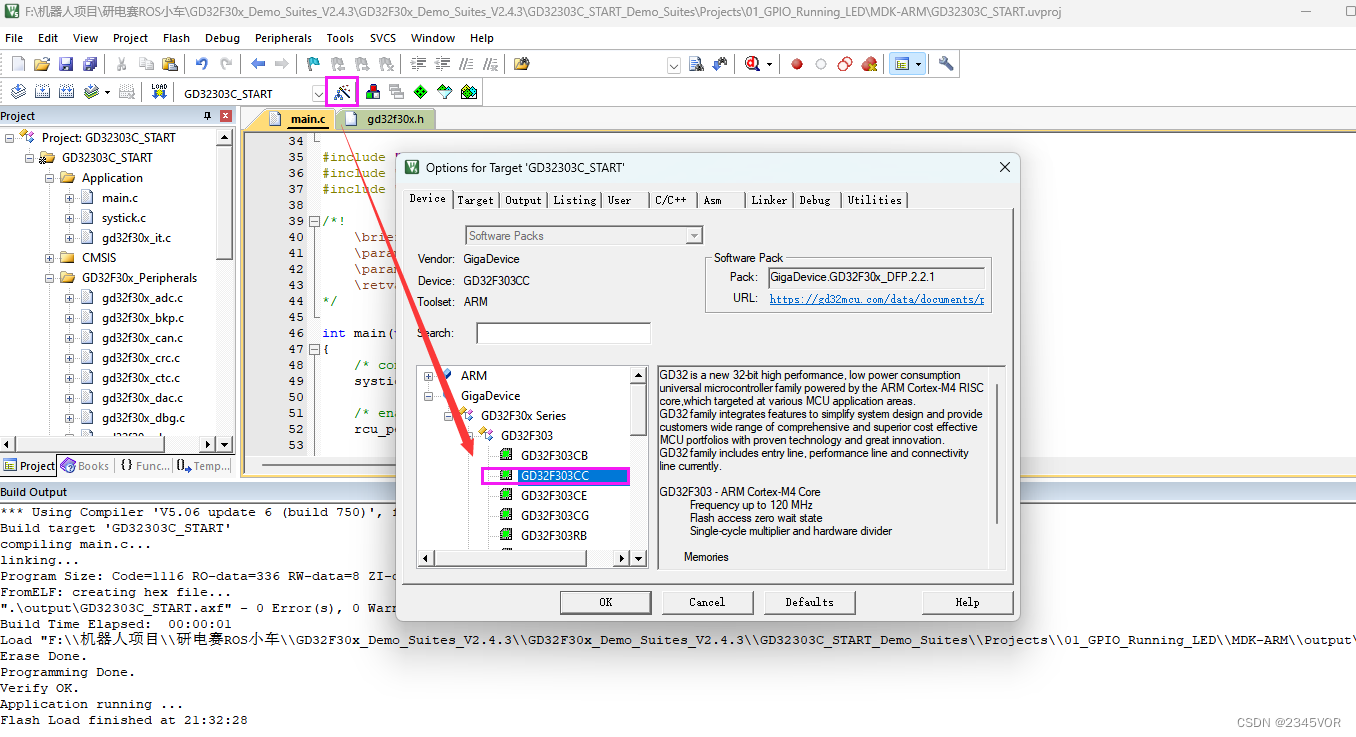Expand main.c node in Project tree
The image size is (1356, 737).
point(70,198)
